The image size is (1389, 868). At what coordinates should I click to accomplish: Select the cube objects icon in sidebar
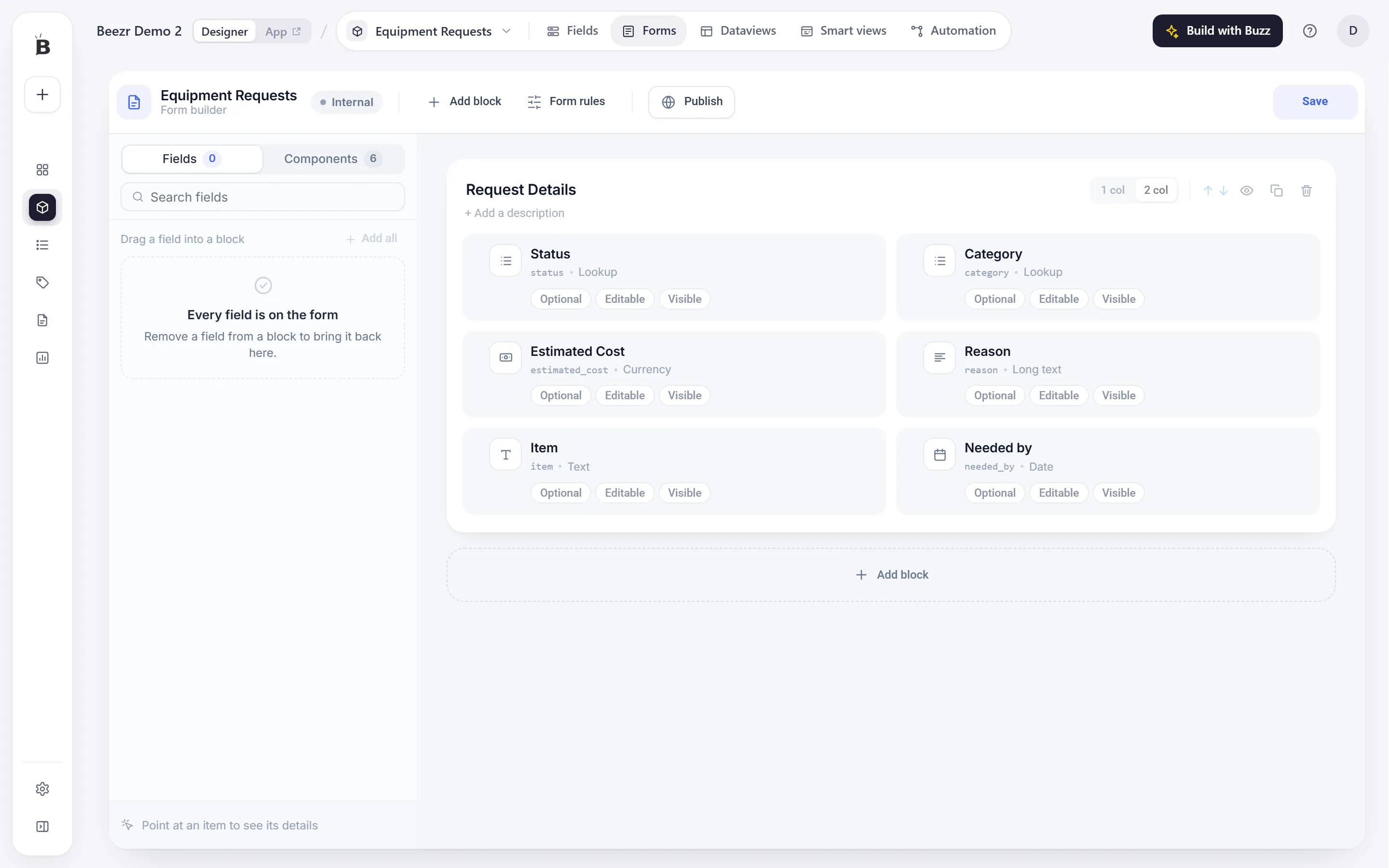42,207
